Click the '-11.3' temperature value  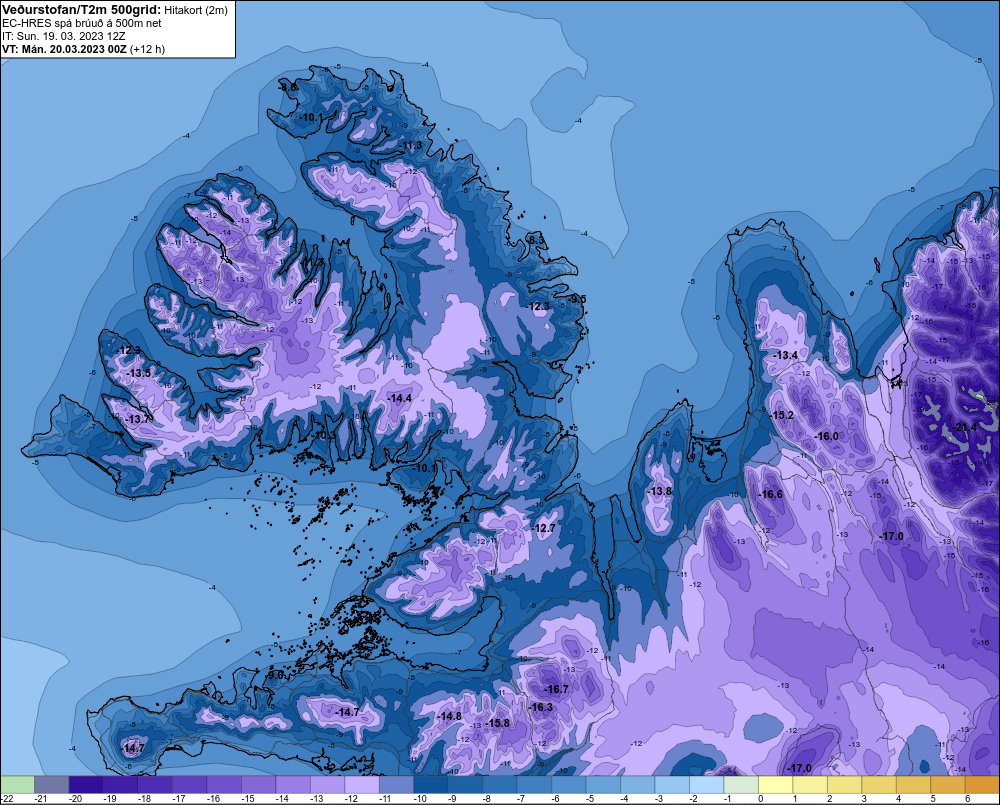point(411,145)
